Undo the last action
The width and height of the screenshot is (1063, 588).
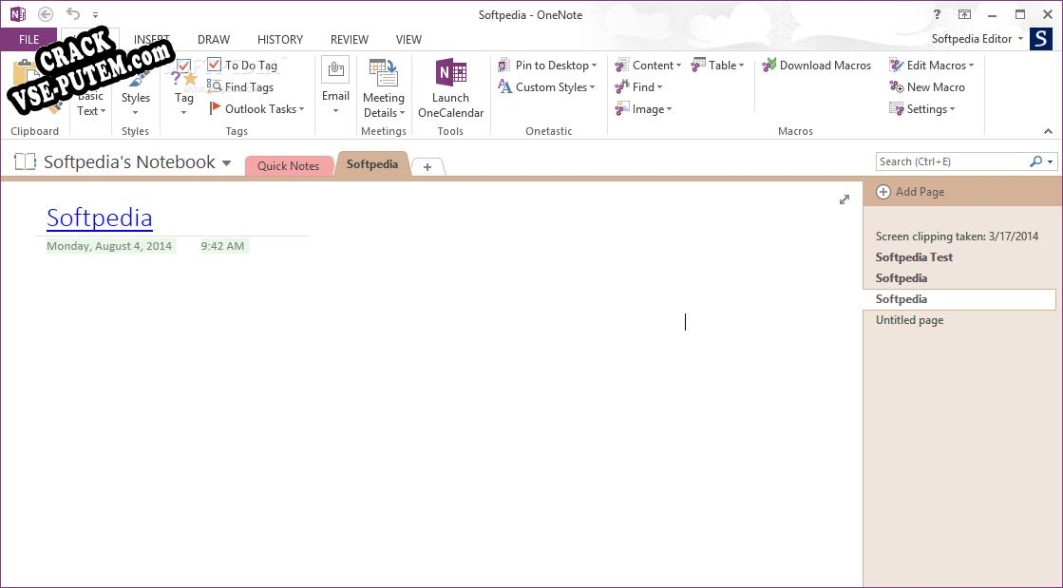coord(73,14)
